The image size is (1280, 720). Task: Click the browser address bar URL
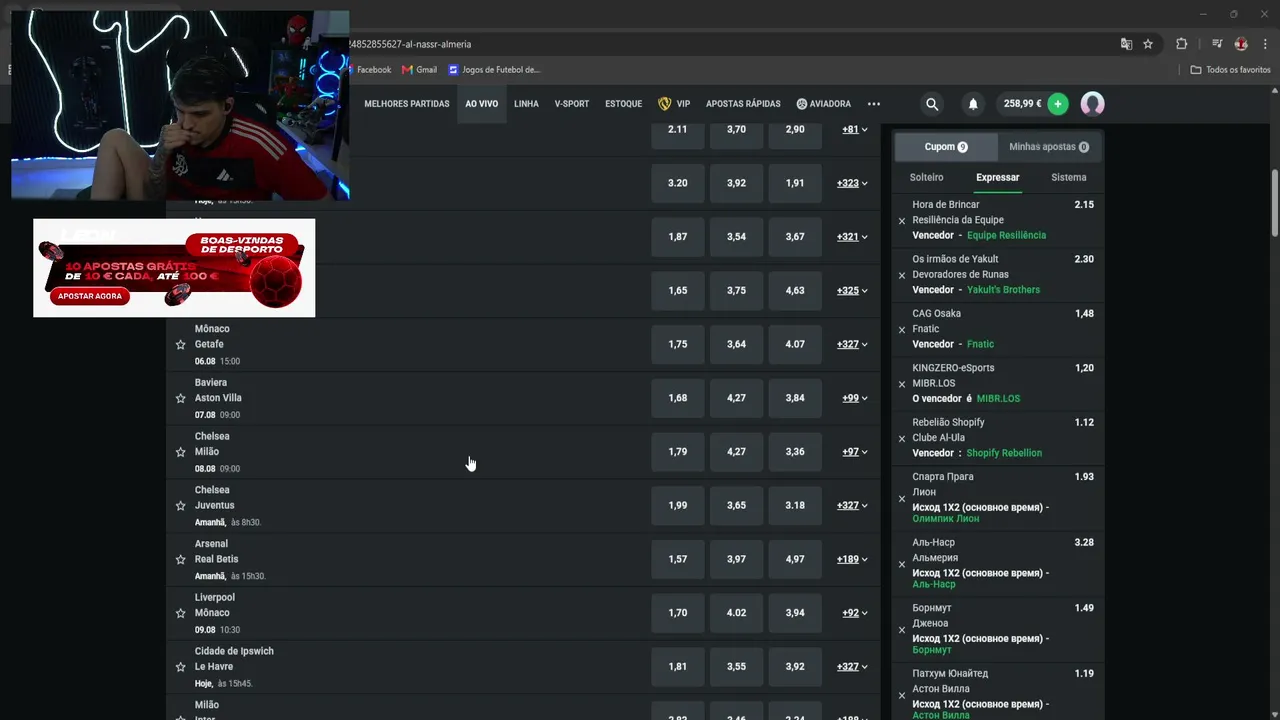coord(410,44)
